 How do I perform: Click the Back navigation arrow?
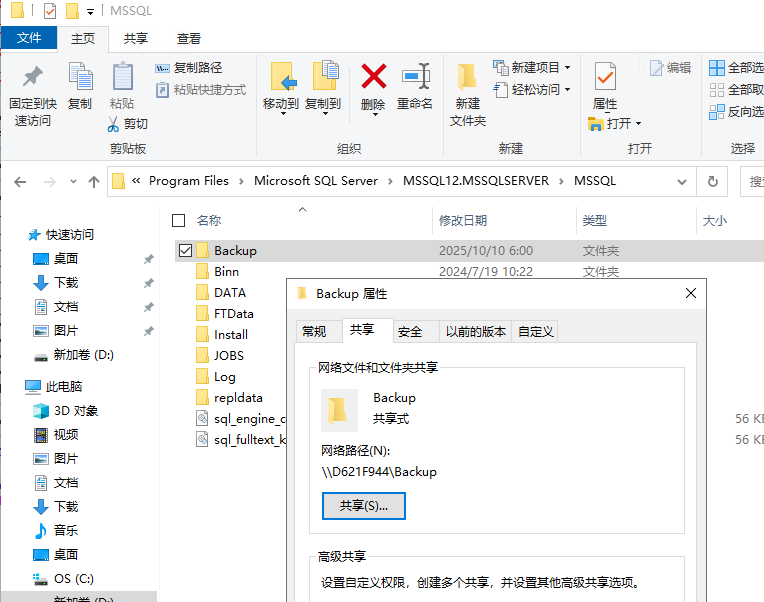tap(20, 182)
